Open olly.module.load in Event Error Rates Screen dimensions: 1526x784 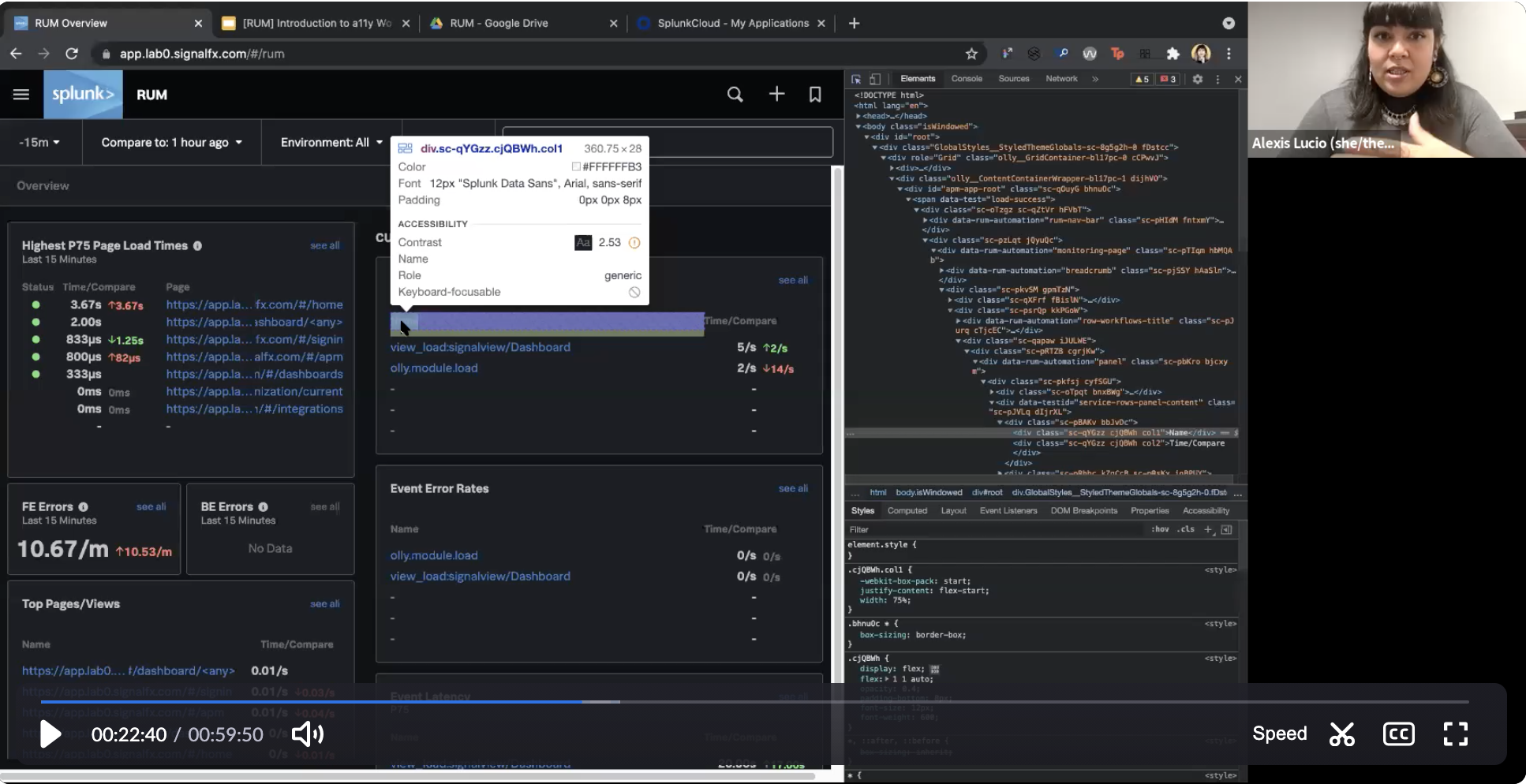point(433,555)
